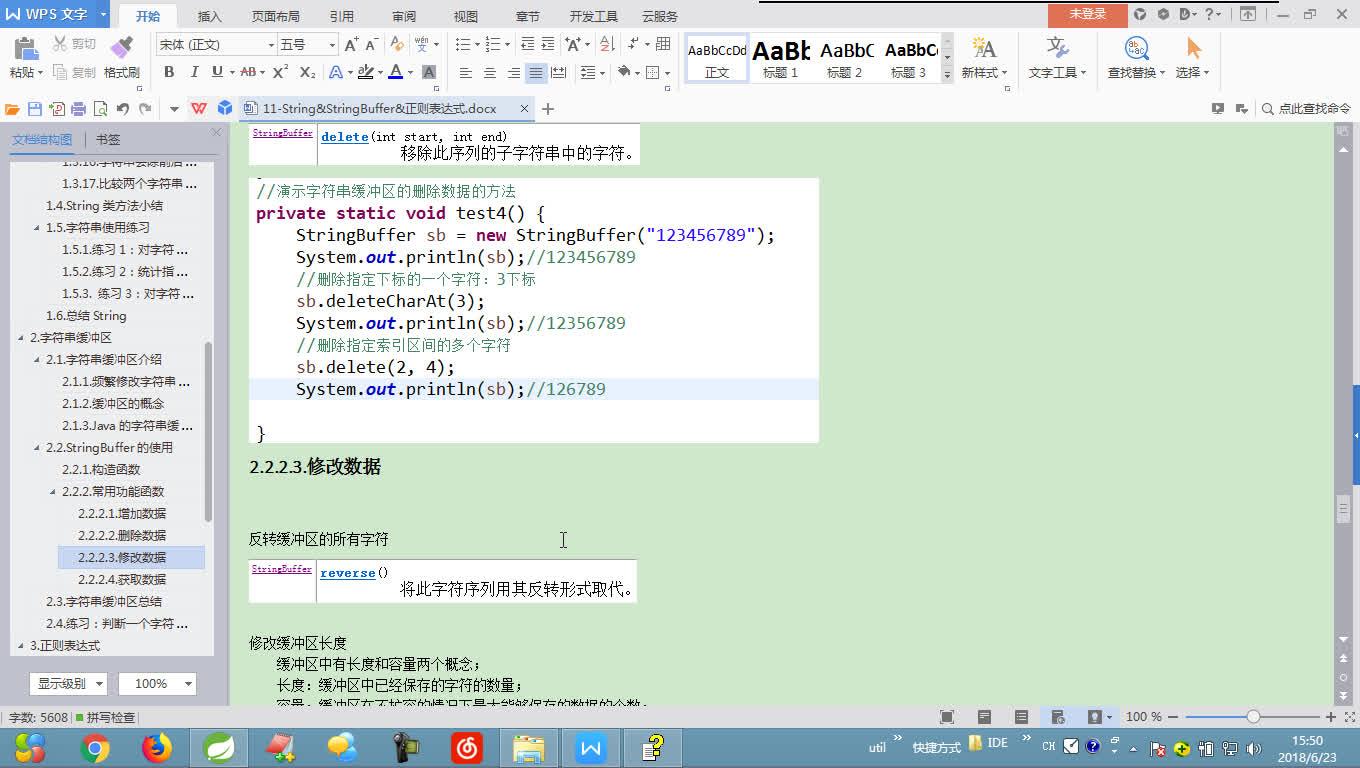Open the font name 宋体 (正文) dropdown
Viewport: 1360px width, 768px height.
[x=270, y=45]
